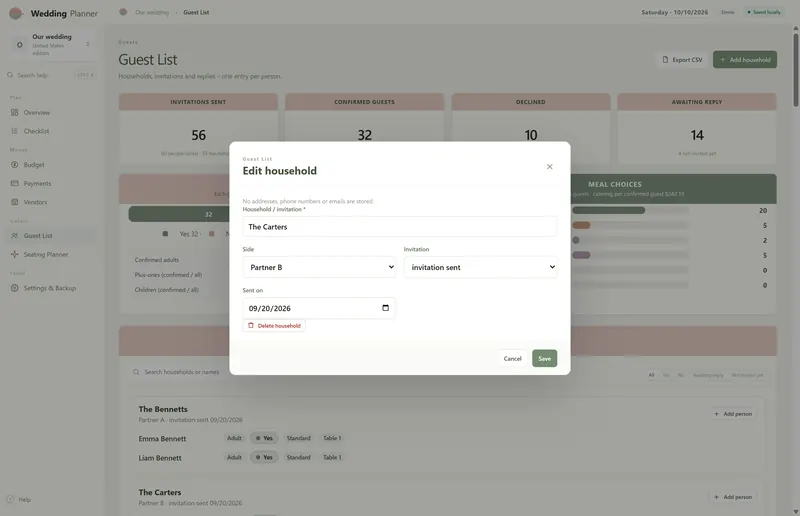
Task: Select the Not invited yet filter tab
Action: click(747, 375)
